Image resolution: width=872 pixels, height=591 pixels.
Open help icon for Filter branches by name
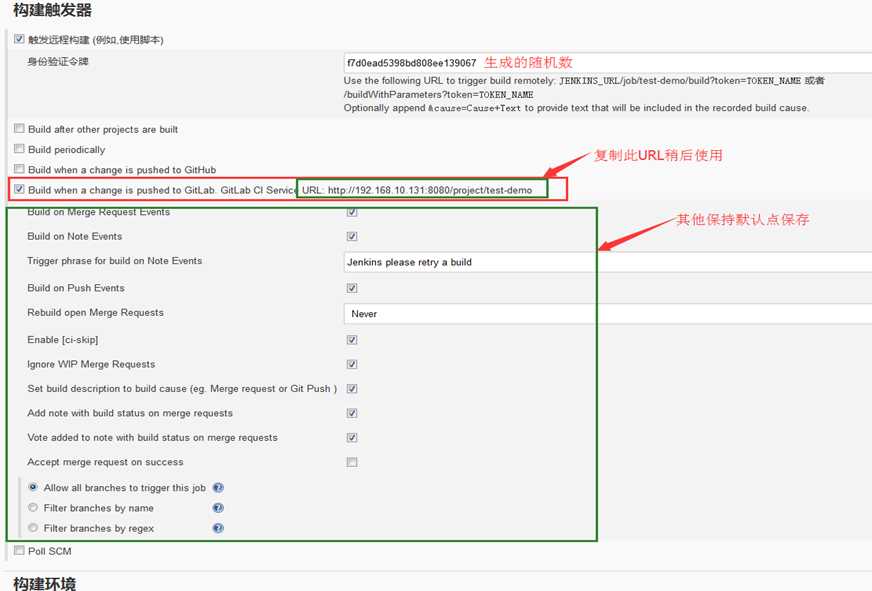218,508
